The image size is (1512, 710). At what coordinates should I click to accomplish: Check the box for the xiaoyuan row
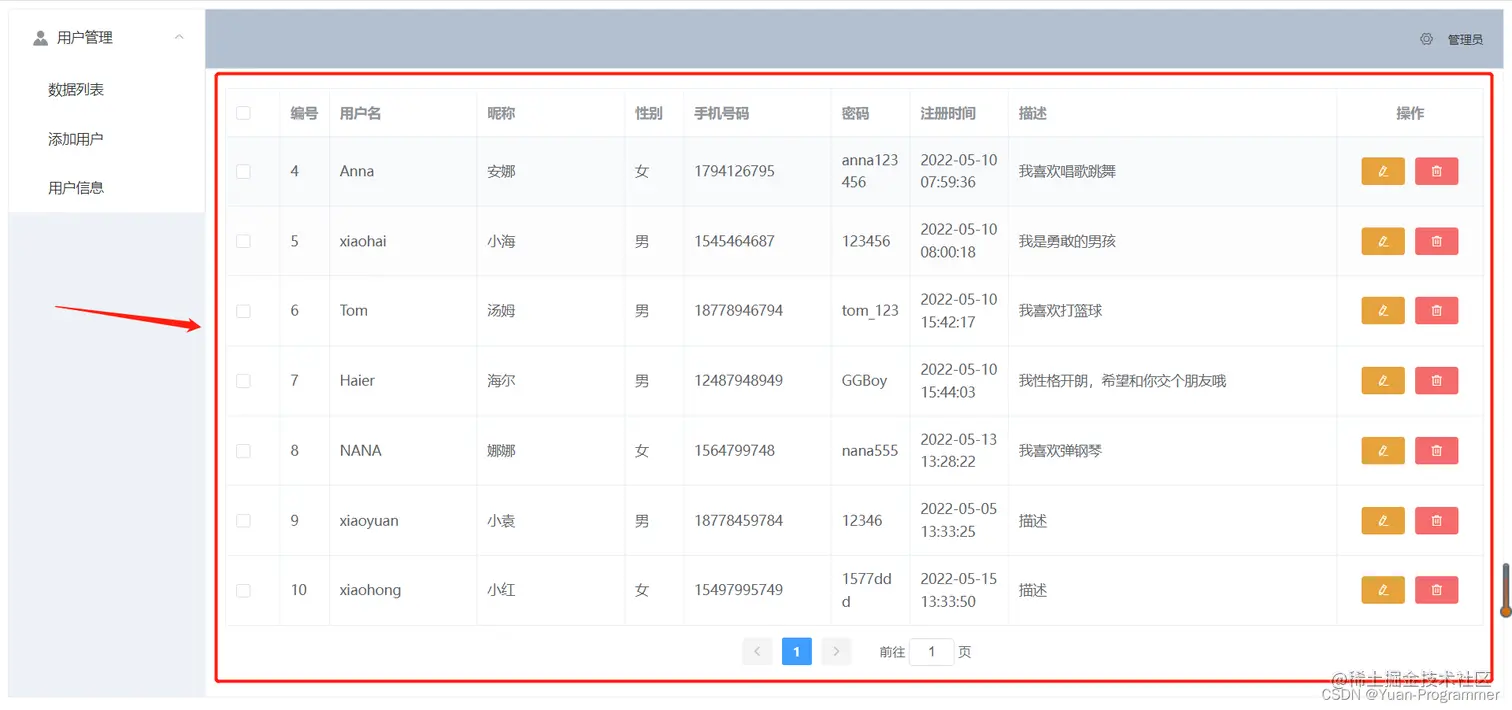pyautogui.click(x=243, y=520)
